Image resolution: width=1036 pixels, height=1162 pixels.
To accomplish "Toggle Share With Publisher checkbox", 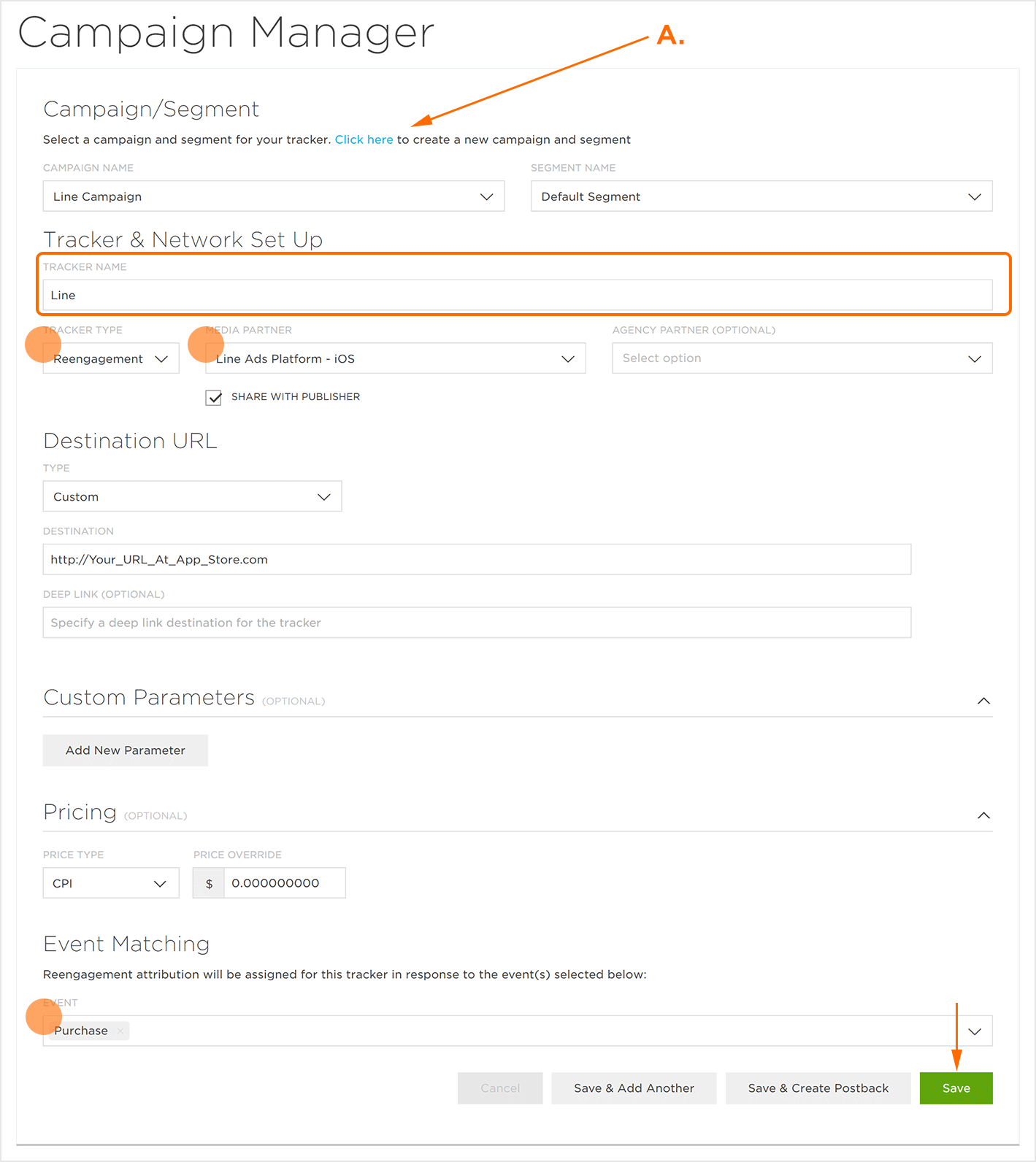I will [213, 397].
